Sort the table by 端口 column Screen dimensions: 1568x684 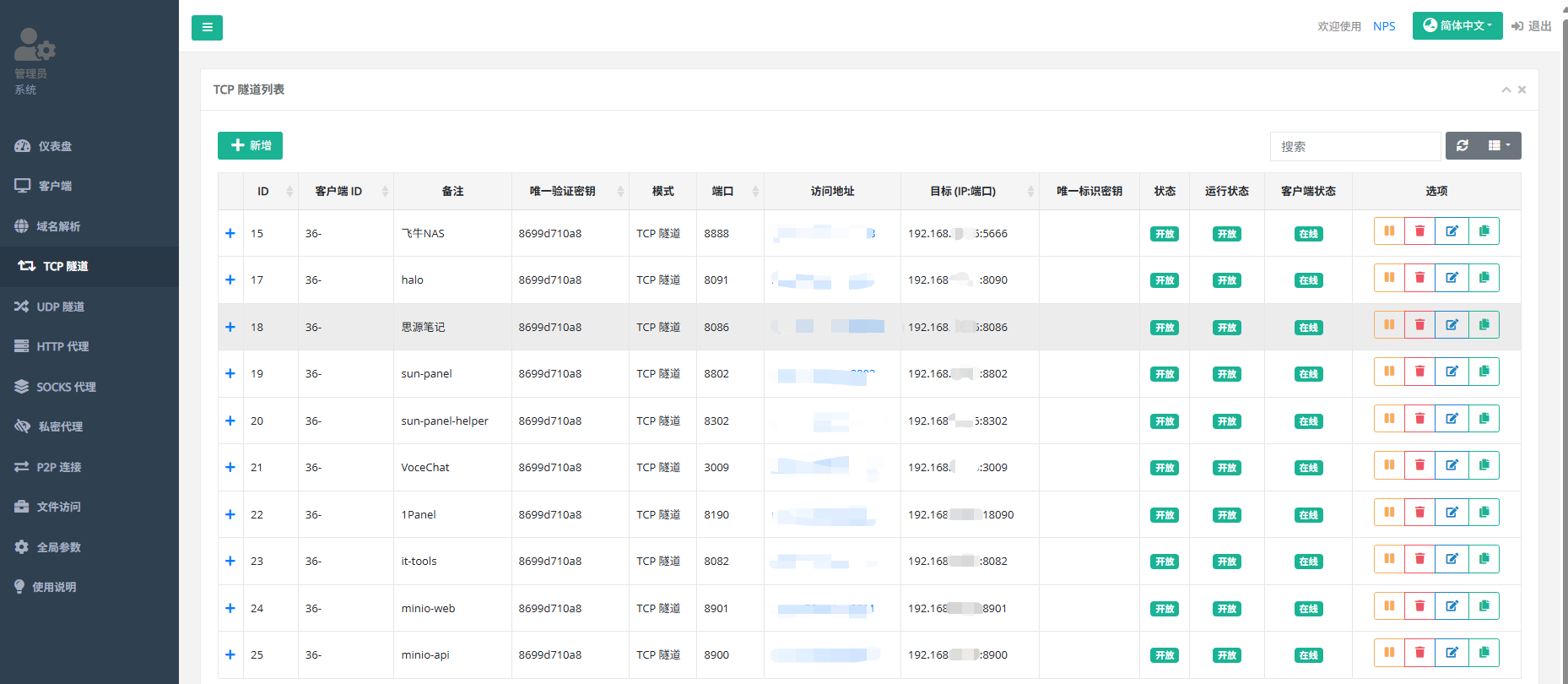[730, 192]
